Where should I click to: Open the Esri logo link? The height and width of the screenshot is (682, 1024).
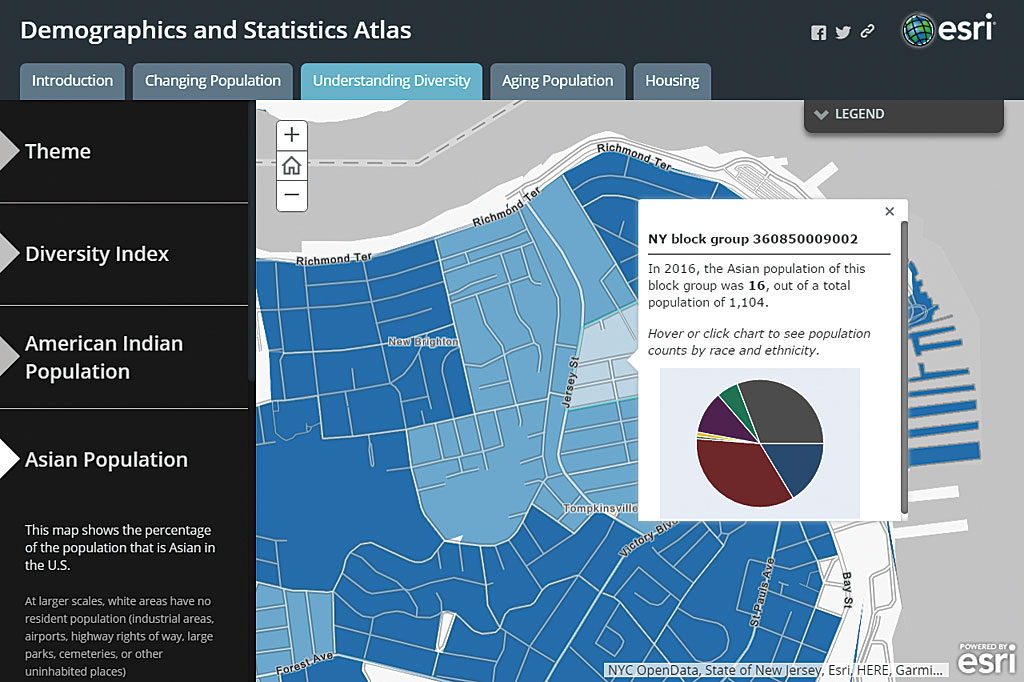point(948,30)
